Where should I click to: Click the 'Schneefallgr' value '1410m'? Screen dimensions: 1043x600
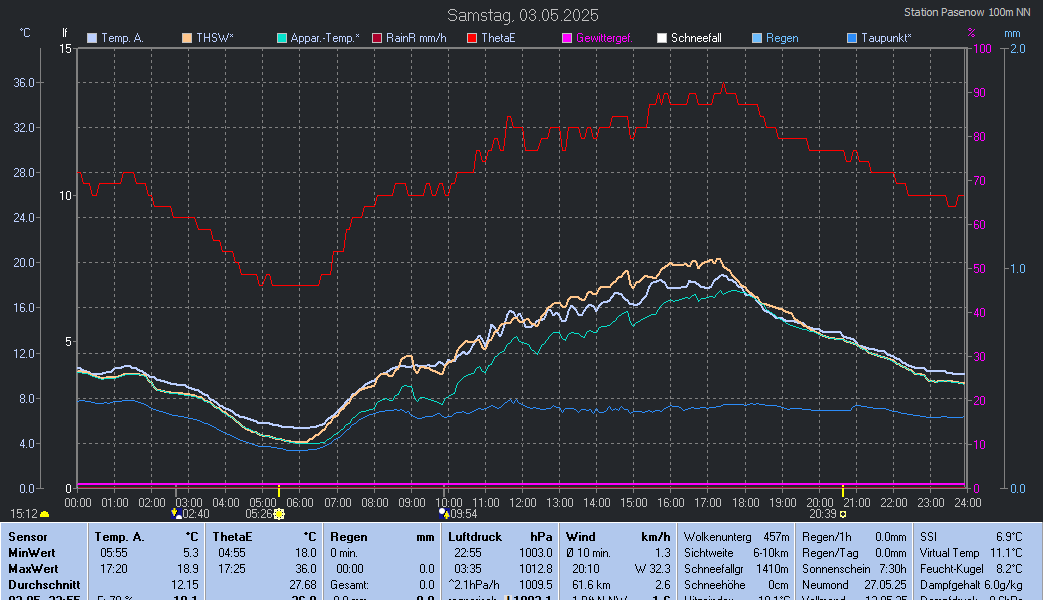(772, 569)
